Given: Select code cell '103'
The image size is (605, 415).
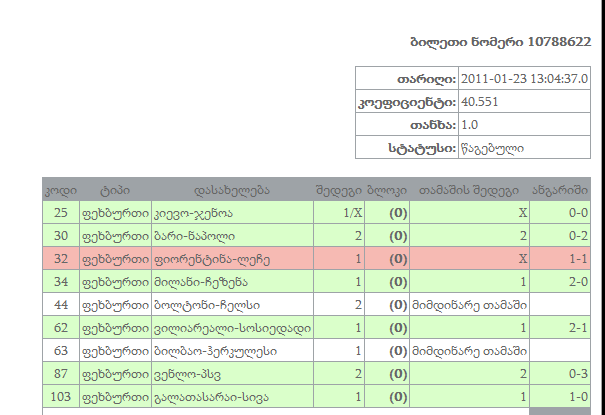Looking at the screenshot, I should (61, 396).
